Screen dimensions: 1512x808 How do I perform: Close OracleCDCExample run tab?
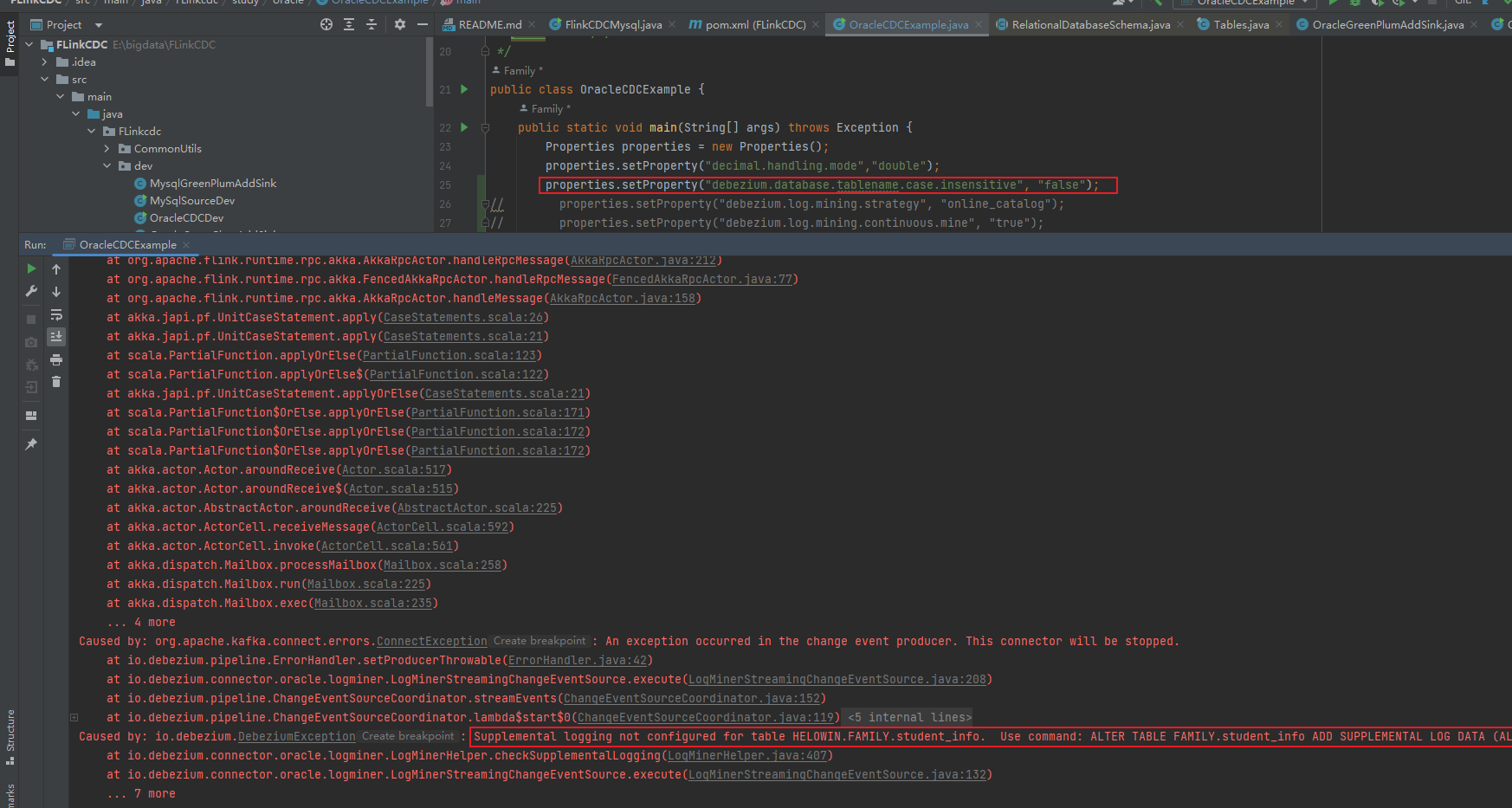[x=186, y=245]
